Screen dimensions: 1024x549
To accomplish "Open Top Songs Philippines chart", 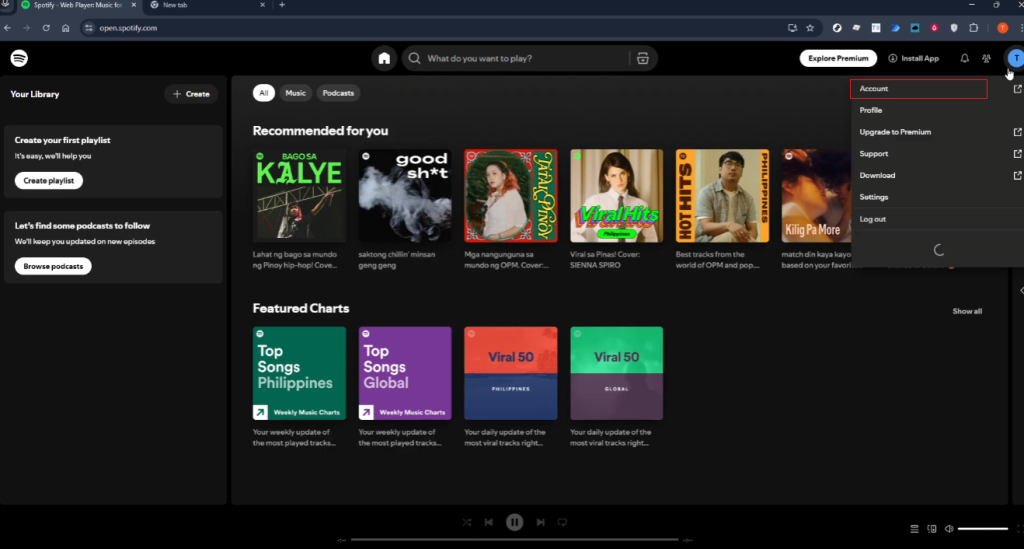I will [299, 373].
